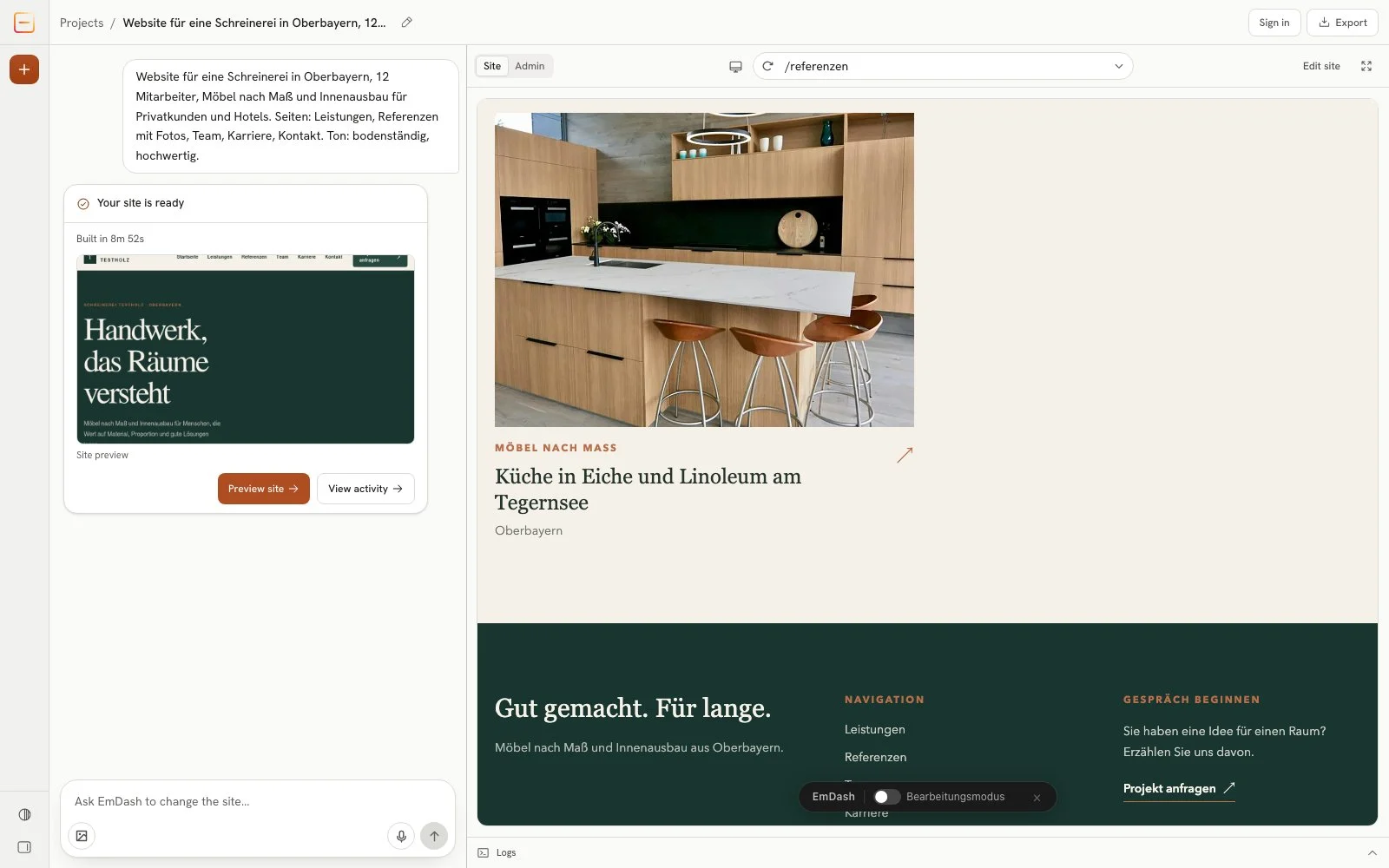This screenshot has height=868, width=1389.
Task: Click the EmDash label in floating bar
Action: tap(833, 797)
